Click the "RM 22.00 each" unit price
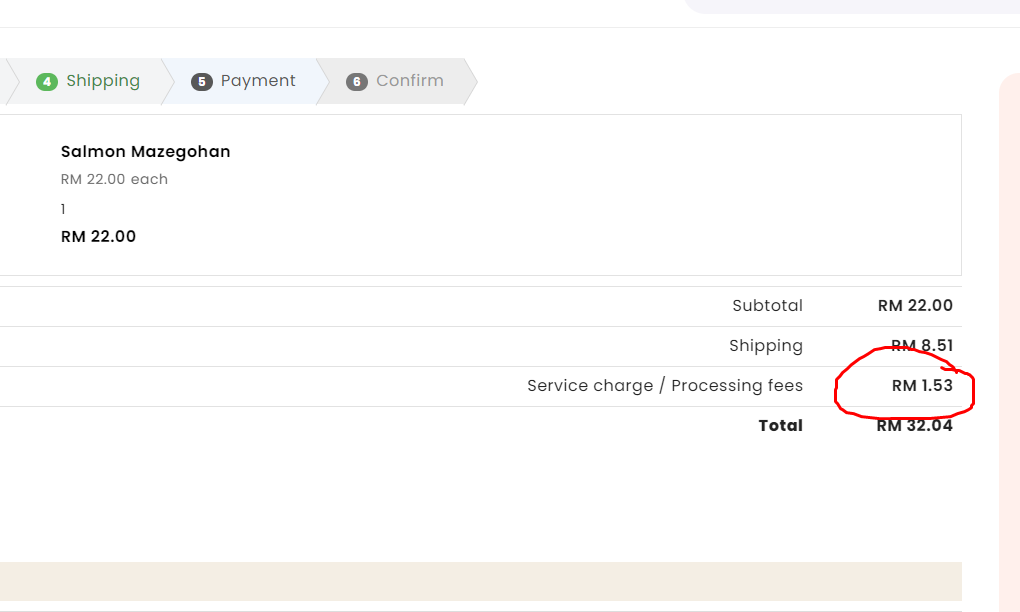 click(114, 180)
